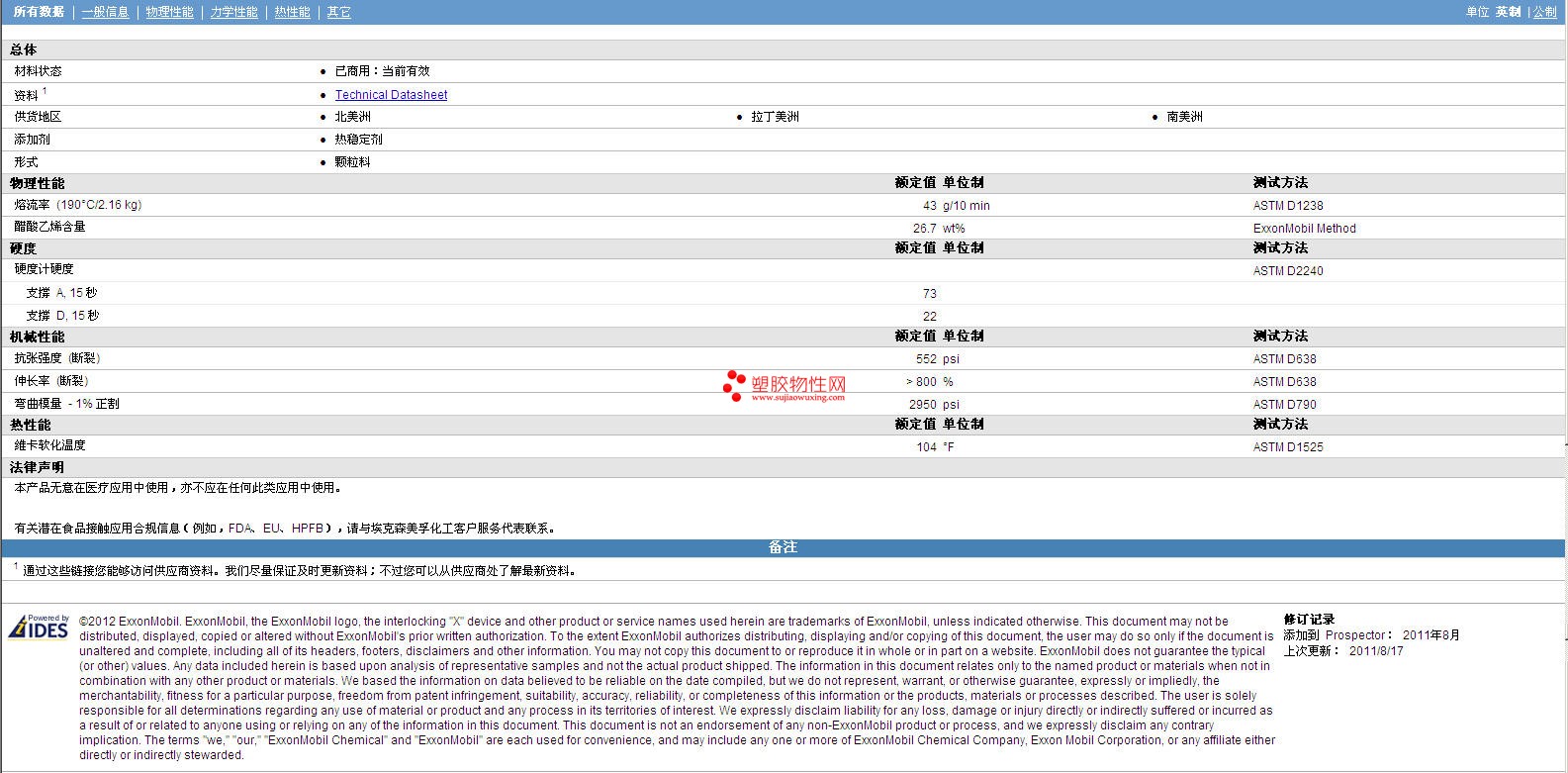1568x773 pixels.
Task: Select the 热稳定剂 additive text
Action: click(x=358, y=140)
